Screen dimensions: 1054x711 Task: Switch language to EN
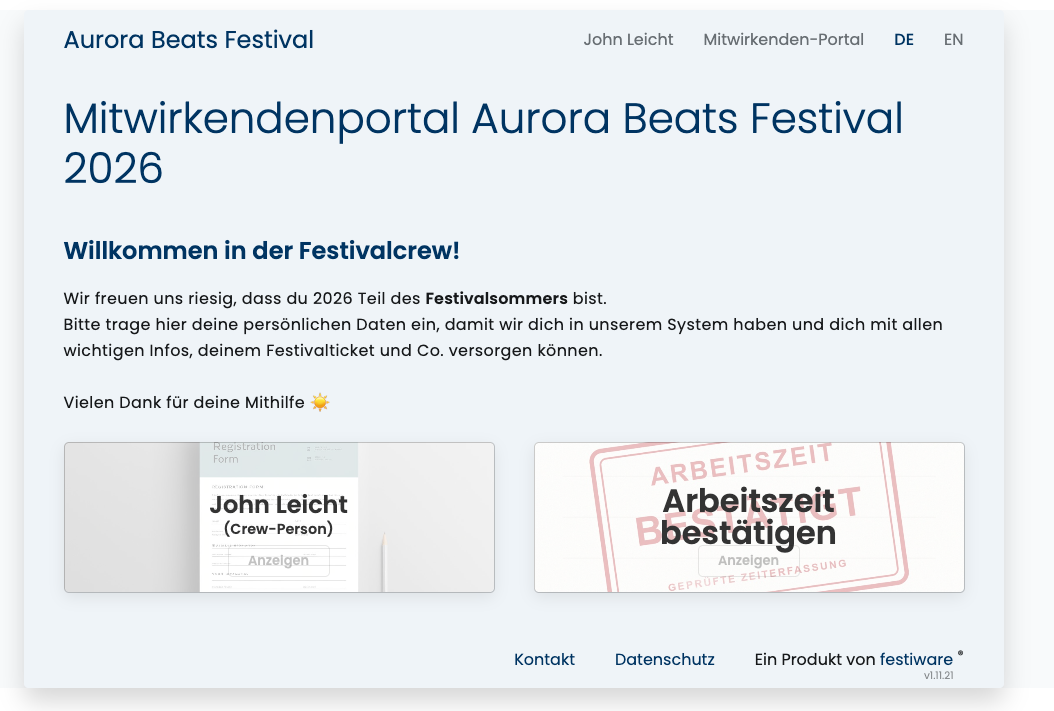(x=953, y=40)
